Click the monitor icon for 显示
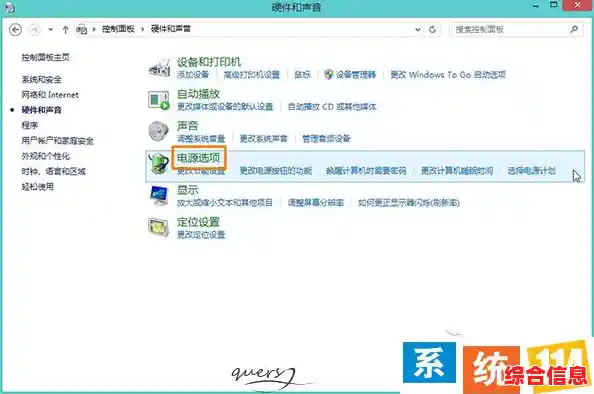 [159, 195]
